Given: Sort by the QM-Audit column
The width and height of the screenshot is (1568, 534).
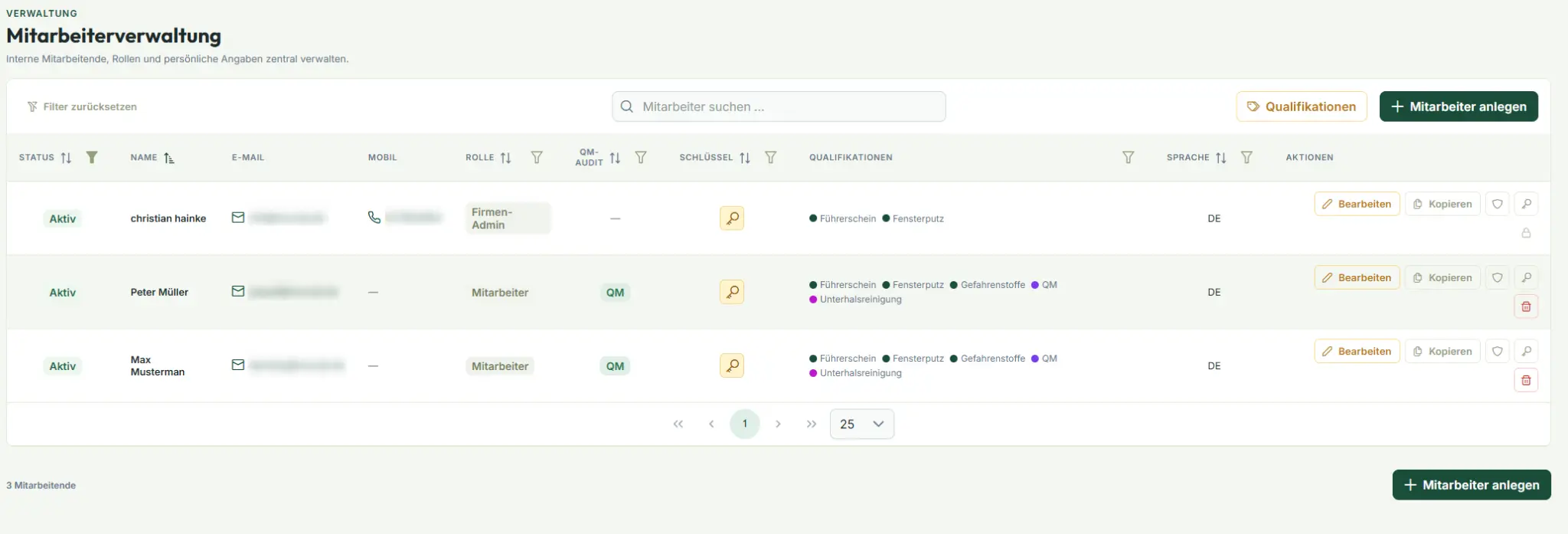Looking at the screenshot, I should click(615, 158).
